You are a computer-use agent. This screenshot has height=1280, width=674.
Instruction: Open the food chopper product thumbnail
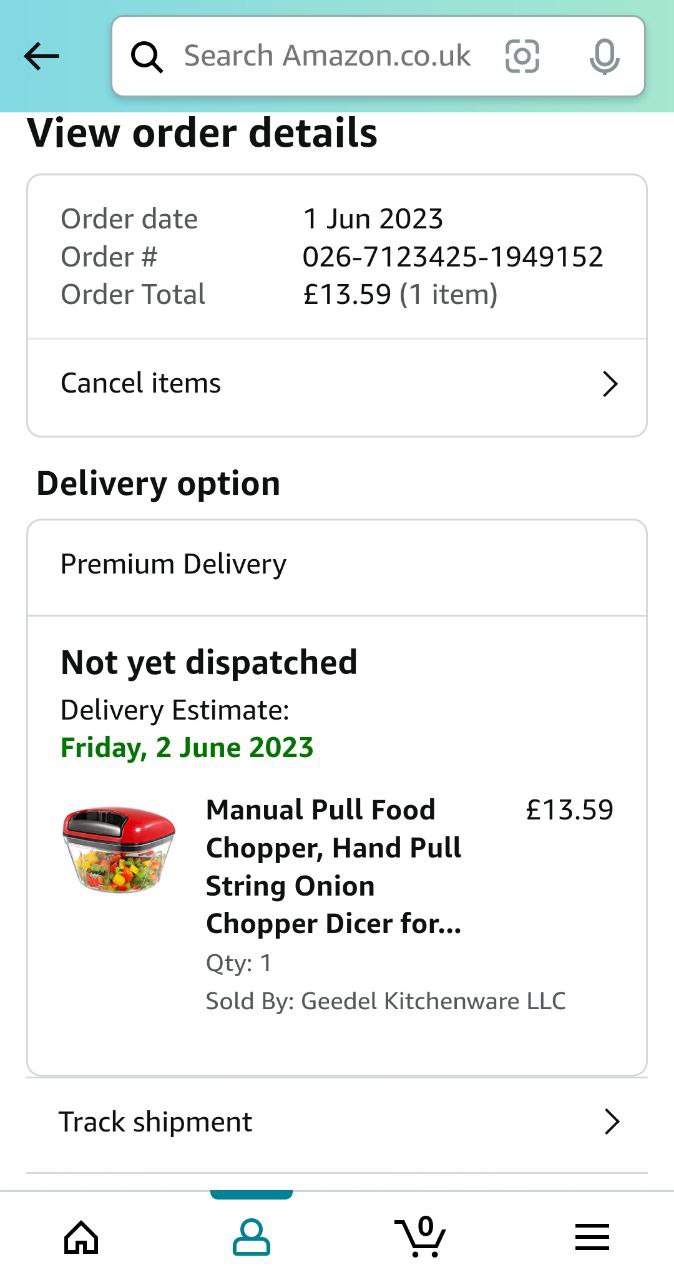point(118,850)
